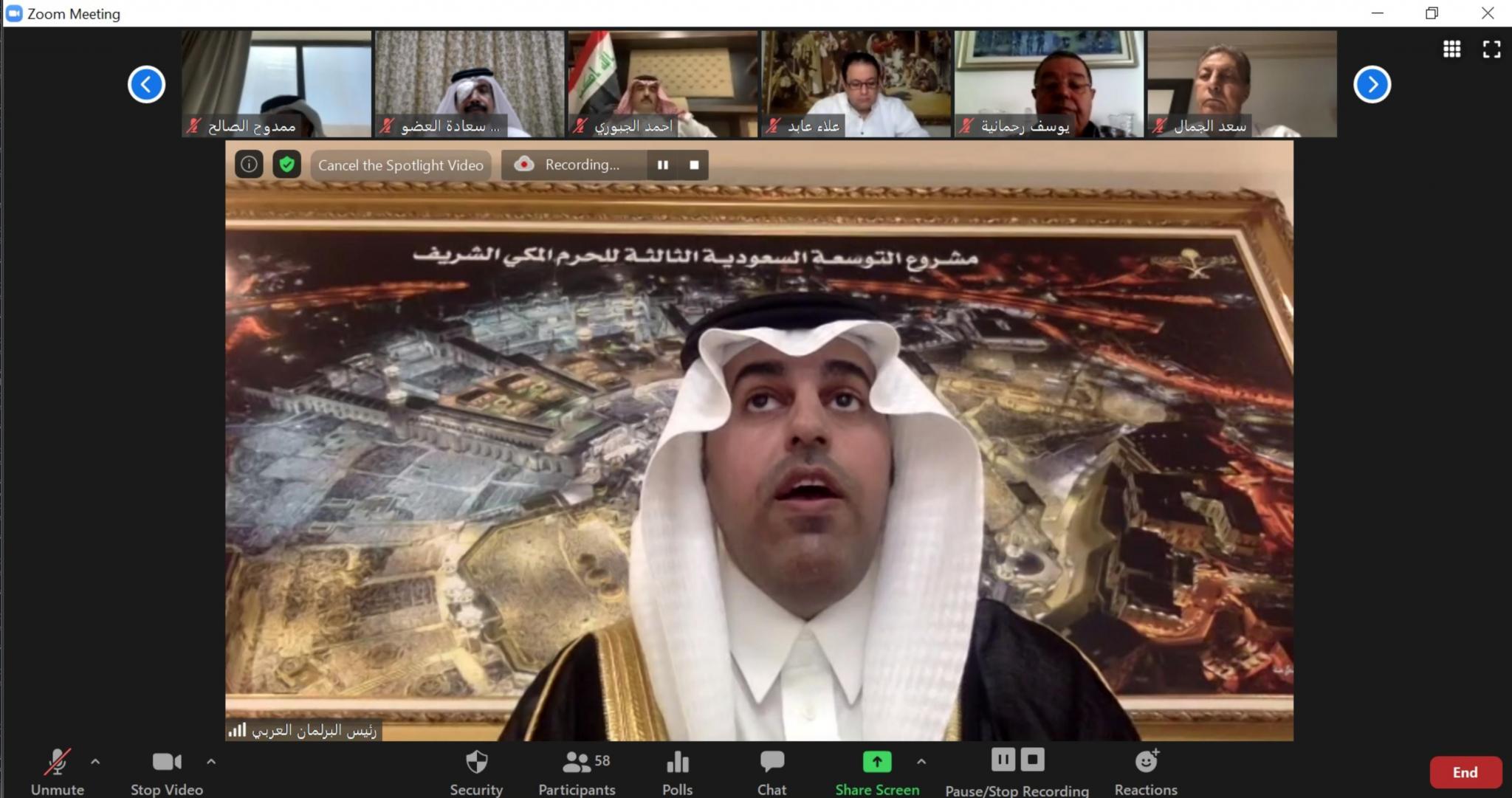Viewport: 1512px width, 798px height.
Task: Open the Chat panel
Action: point(772,771)
